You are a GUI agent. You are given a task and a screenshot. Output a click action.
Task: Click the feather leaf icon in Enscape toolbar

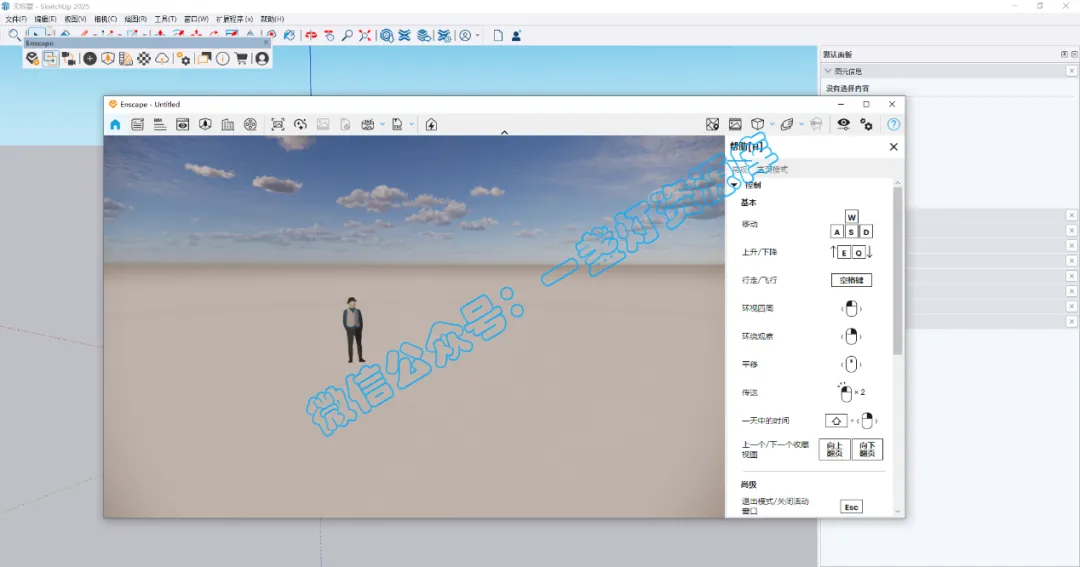[x=787, y=125]
